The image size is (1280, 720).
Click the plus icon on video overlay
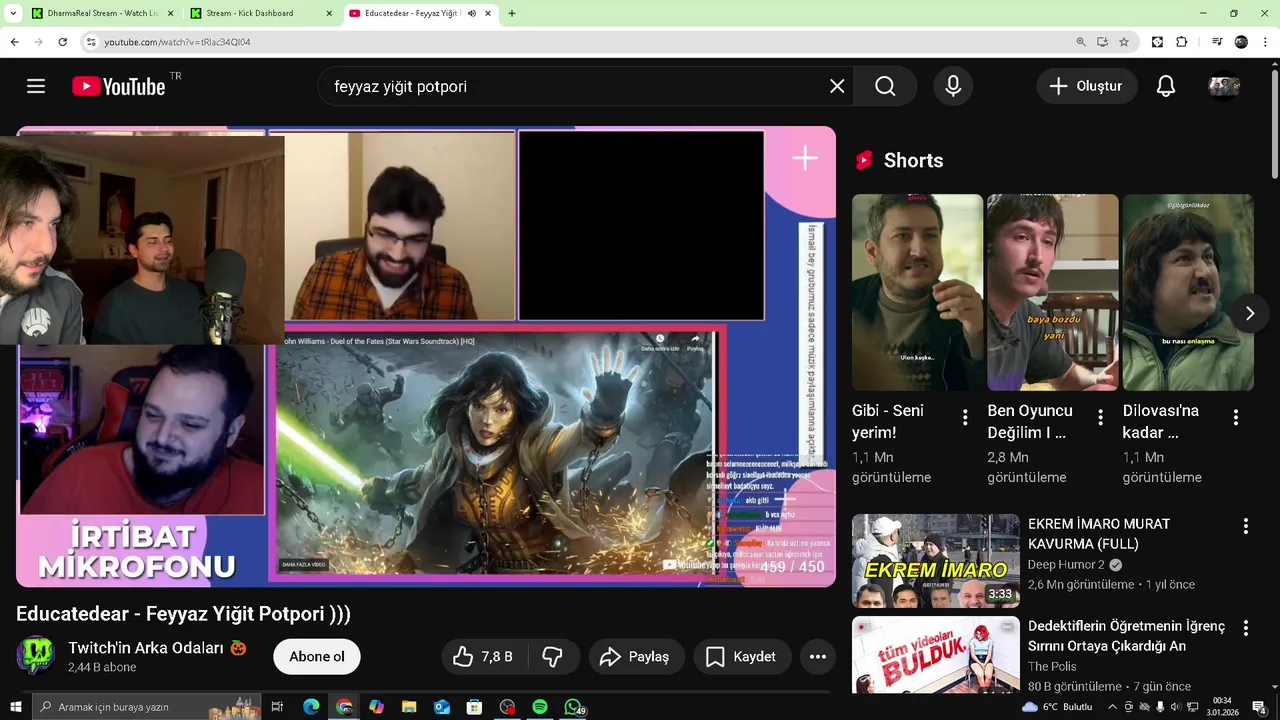(x=805, y=158)
